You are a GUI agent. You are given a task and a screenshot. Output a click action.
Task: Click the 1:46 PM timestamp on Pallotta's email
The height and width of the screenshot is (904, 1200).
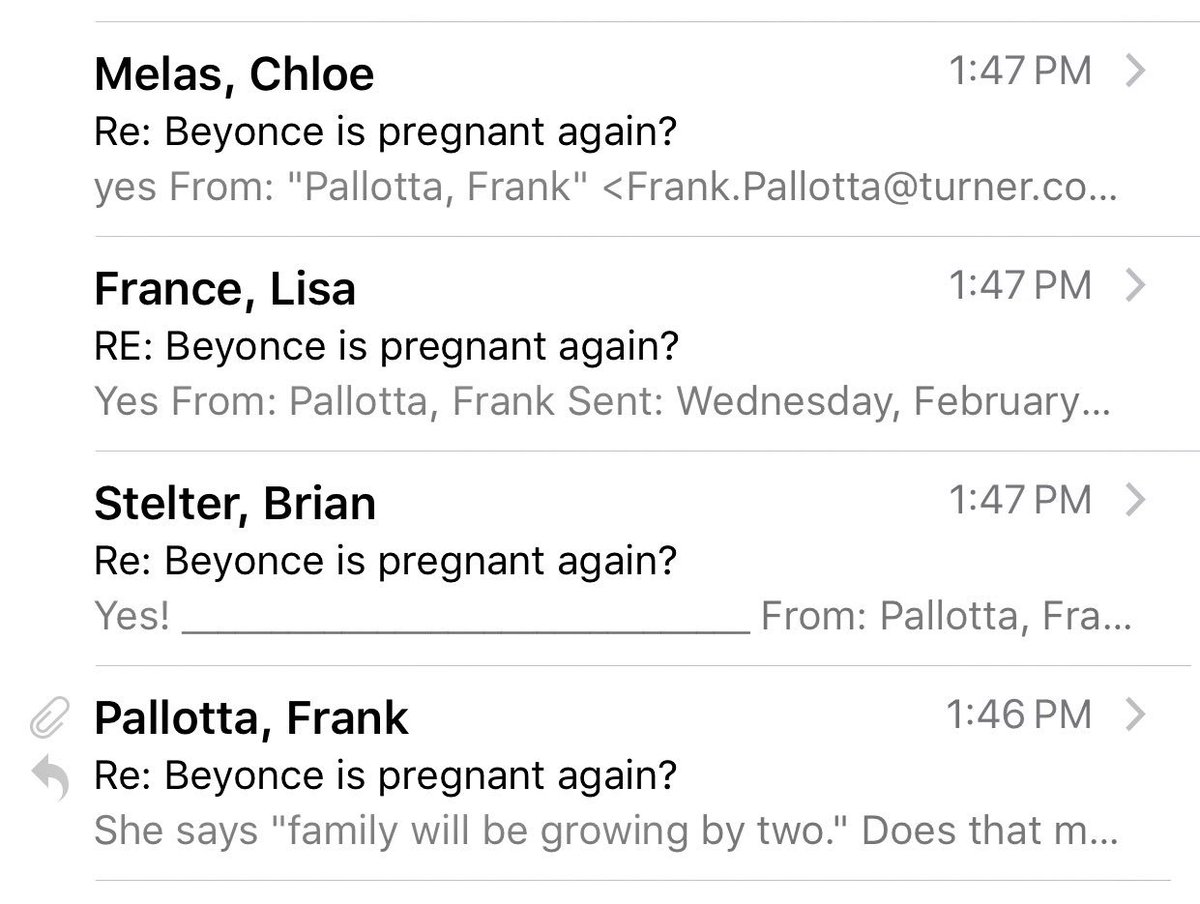[1020, 714]
